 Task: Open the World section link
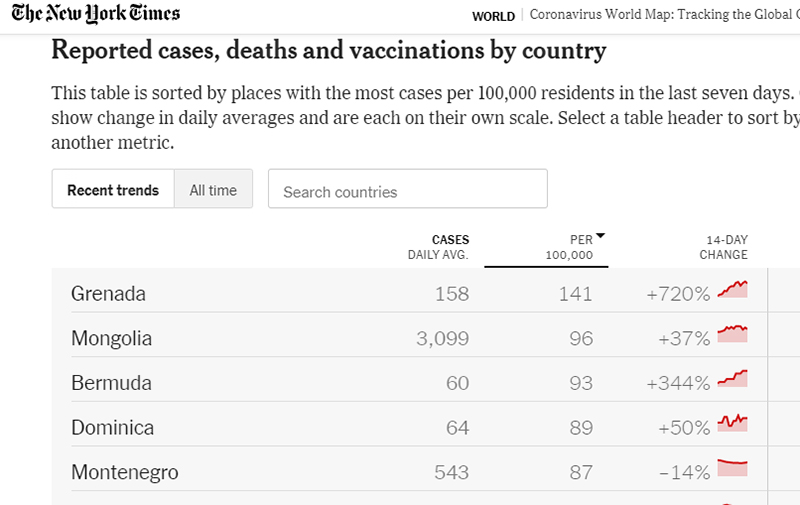point(493,16)
